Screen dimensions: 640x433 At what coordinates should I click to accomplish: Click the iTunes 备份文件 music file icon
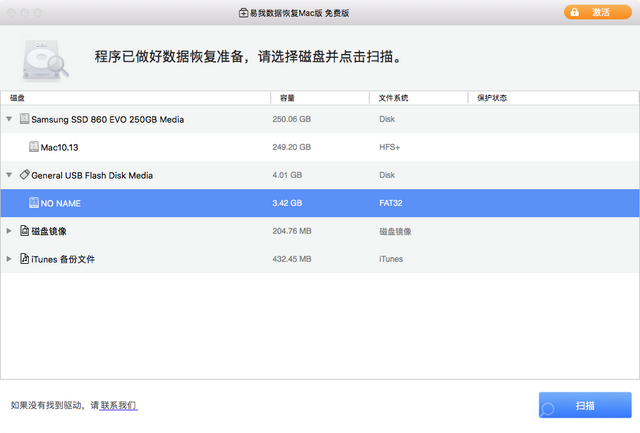click(x=24, y=259)
